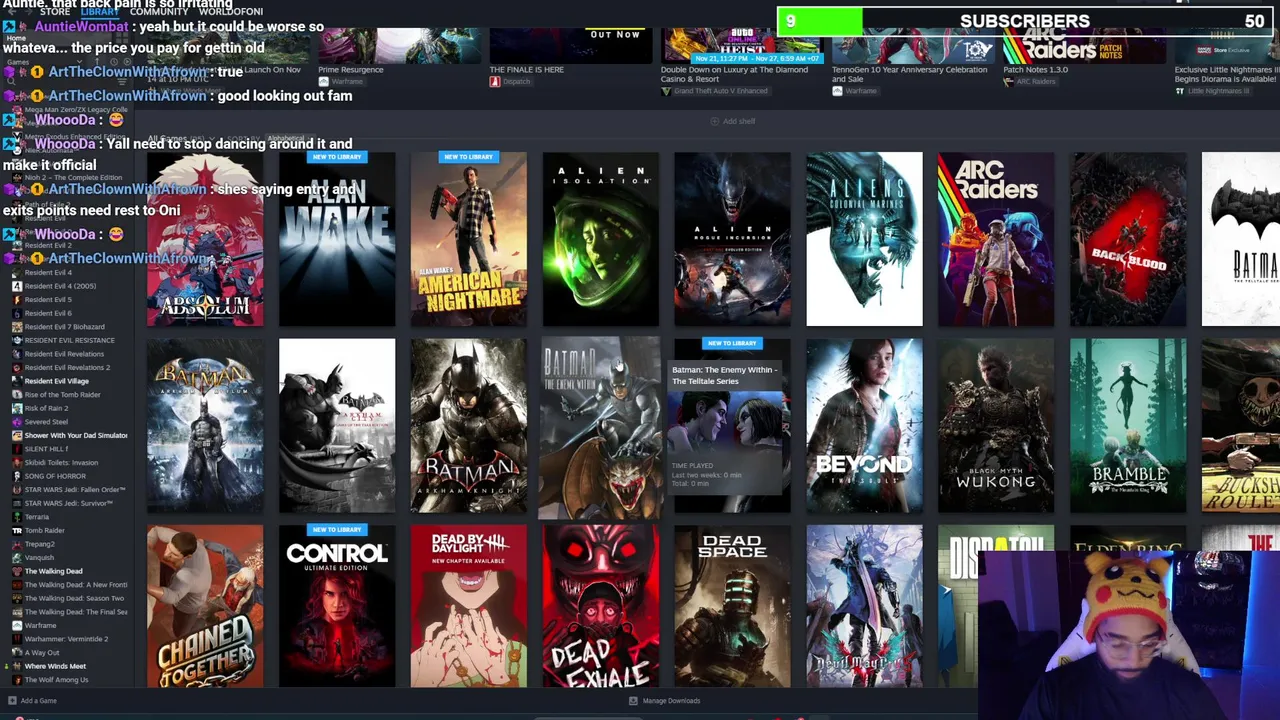Open Batman The Enemy Within winged-figure cover
This screenshot has height=720, width=1280.
point(600,427)
